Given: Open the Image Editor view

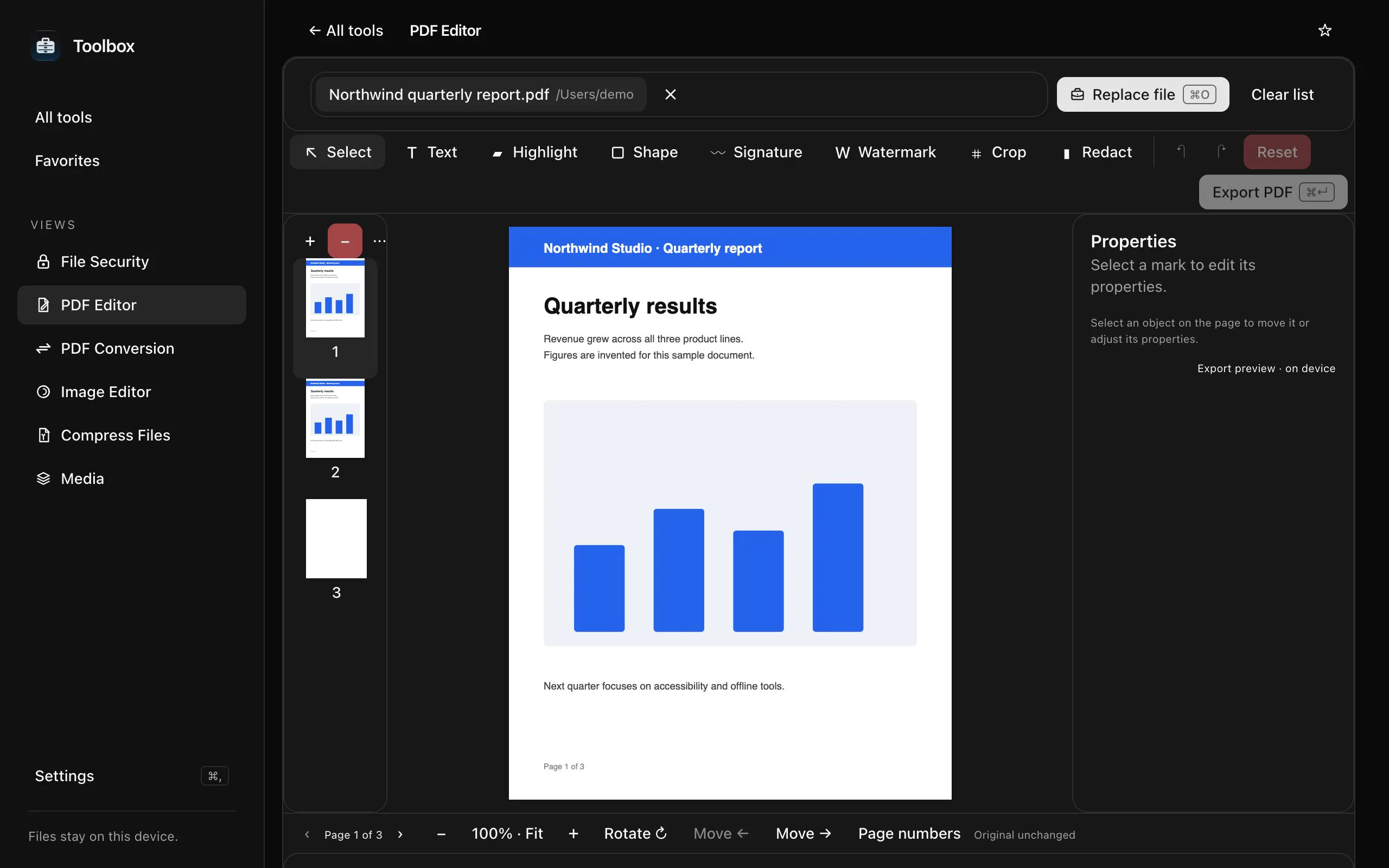Looking at the screenshot, I should tap(132, 392).
